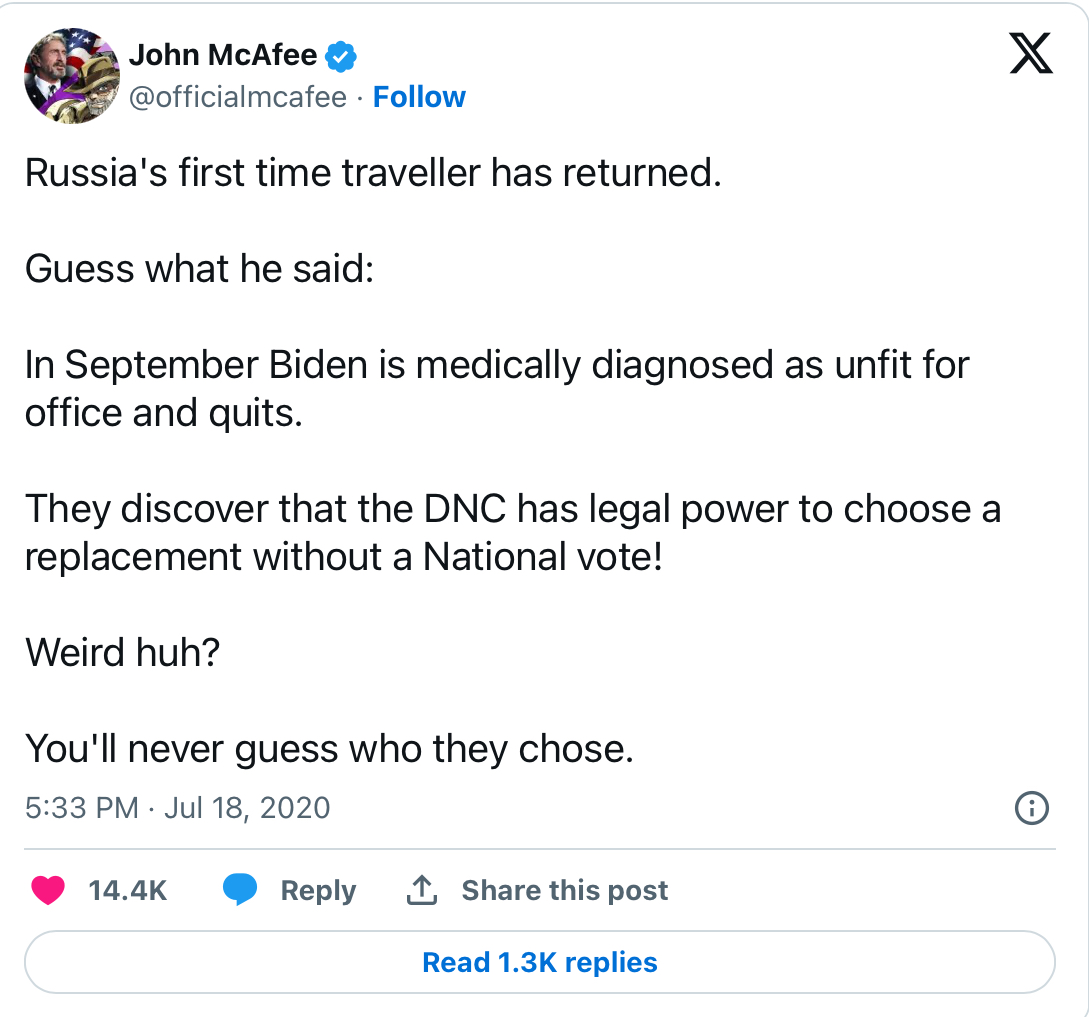The width and height of the screenshot is (1089, 1017).
Task: Click the Share this post label
Action: 564,890
